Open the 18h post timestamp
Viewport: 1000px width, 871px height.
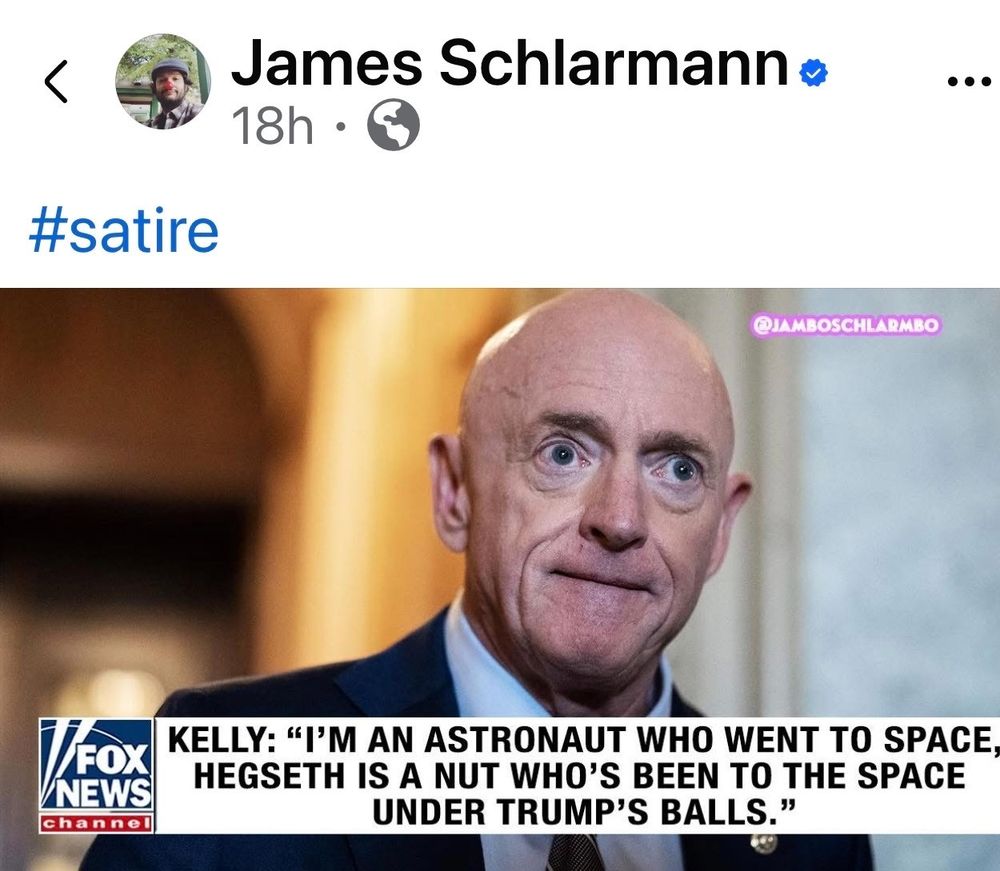coord(272,125)
